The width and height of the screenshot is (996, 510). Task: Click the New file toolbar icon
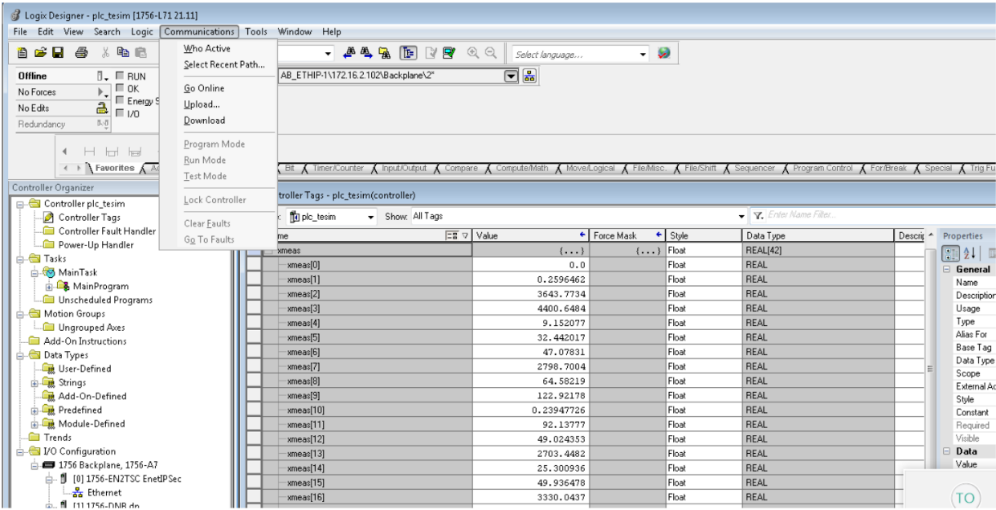pos(23,53)
